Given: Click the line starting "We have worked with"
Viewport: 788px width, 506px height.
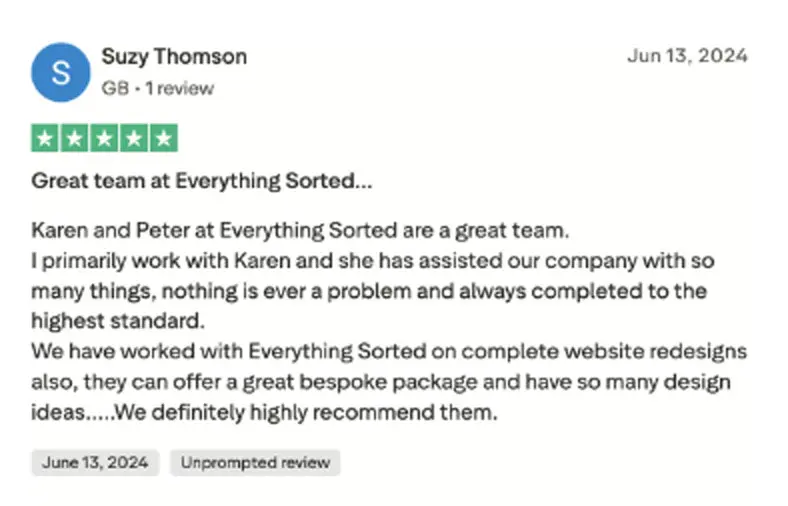Looking at the screenshot, I should pos(389,352).
